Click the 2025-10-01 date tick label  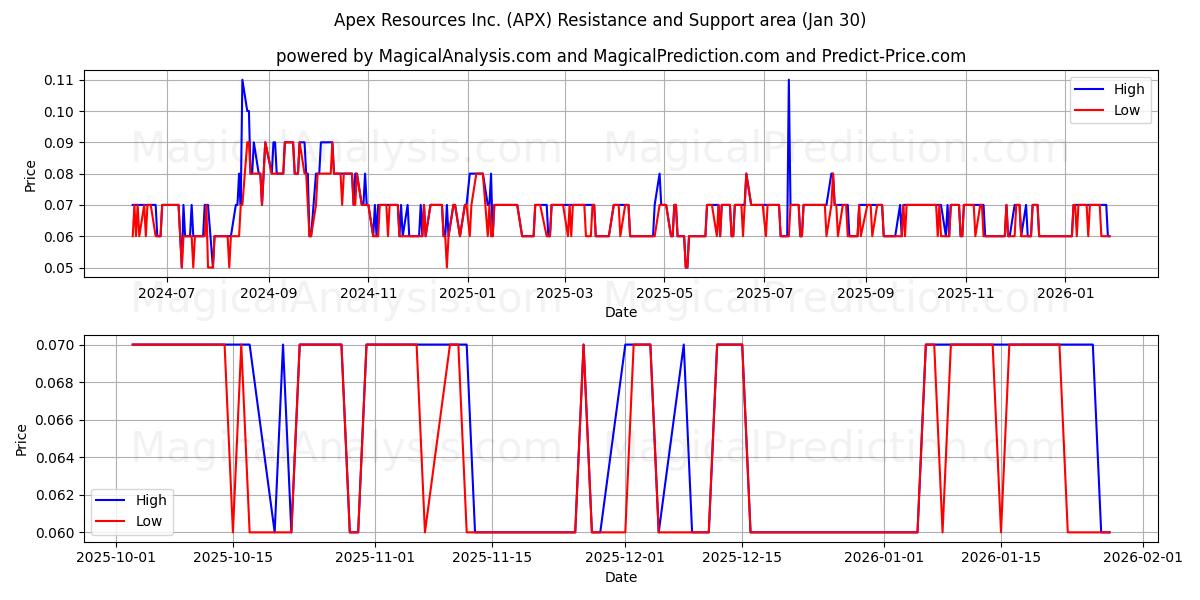click(x=117, y=559)
